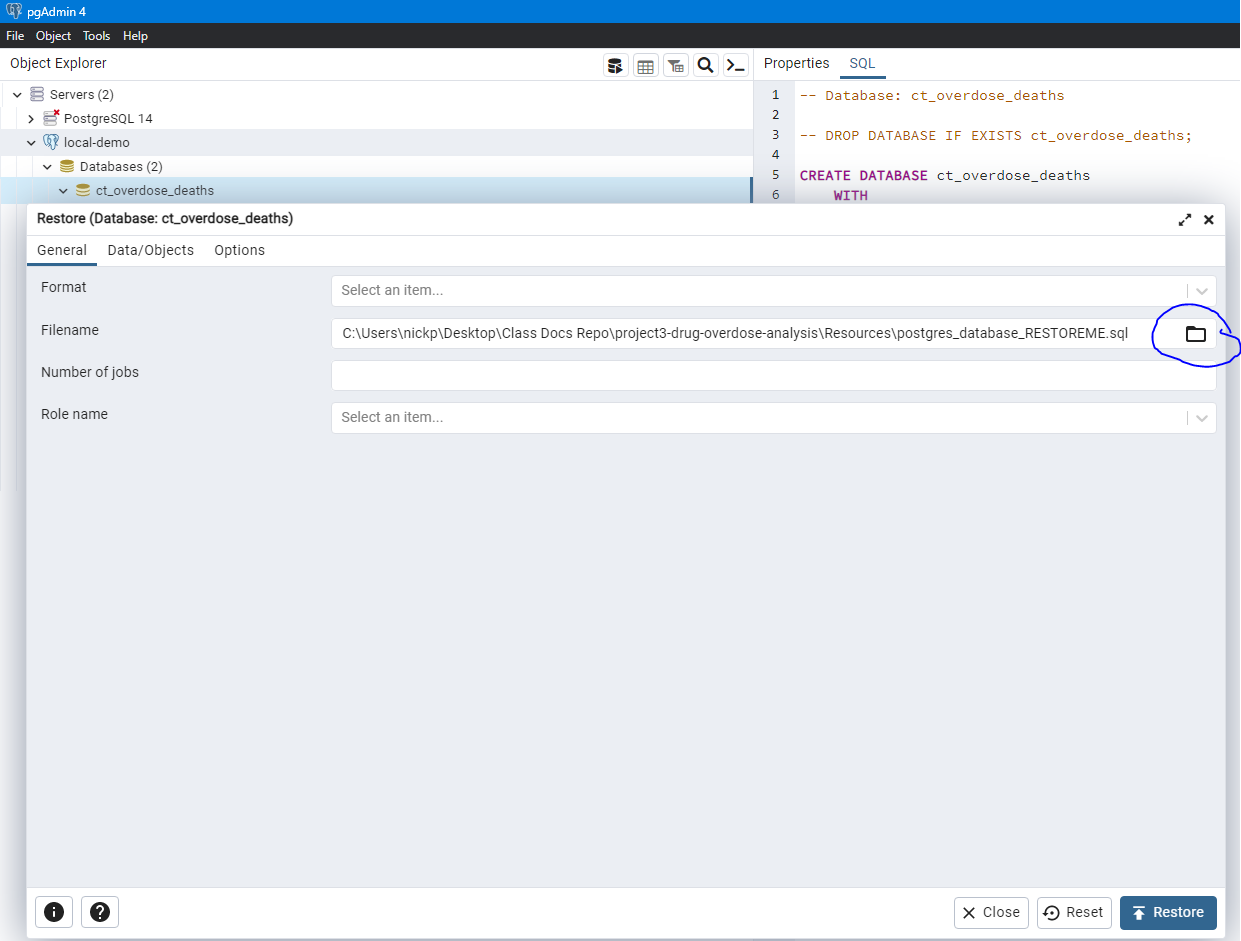Switch to the Options tab
The width and height of the screenshot is (1241, 941).
tap(240, 250)
